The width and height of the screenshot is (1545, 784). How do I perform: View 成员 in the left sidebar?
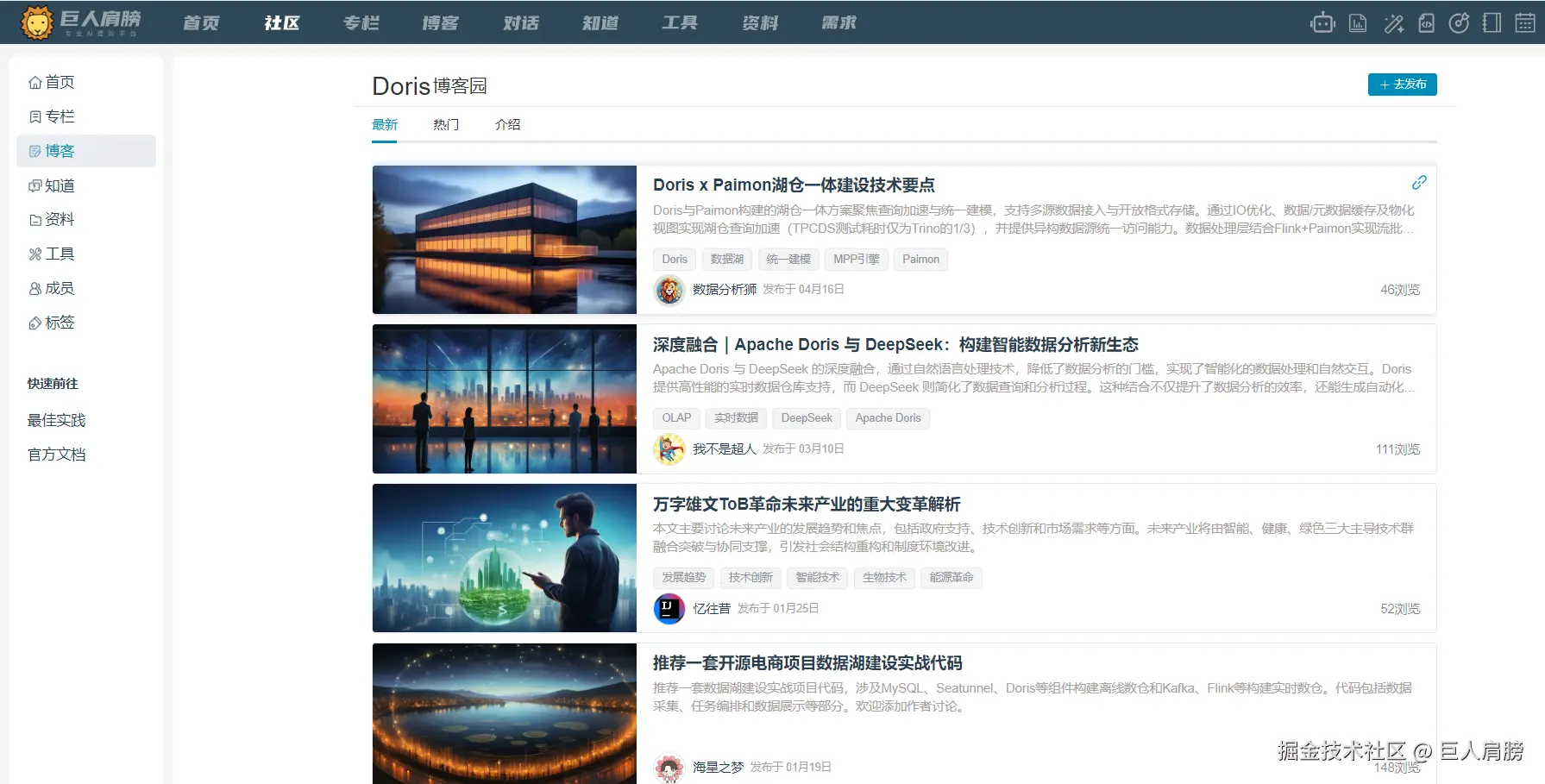52,288
